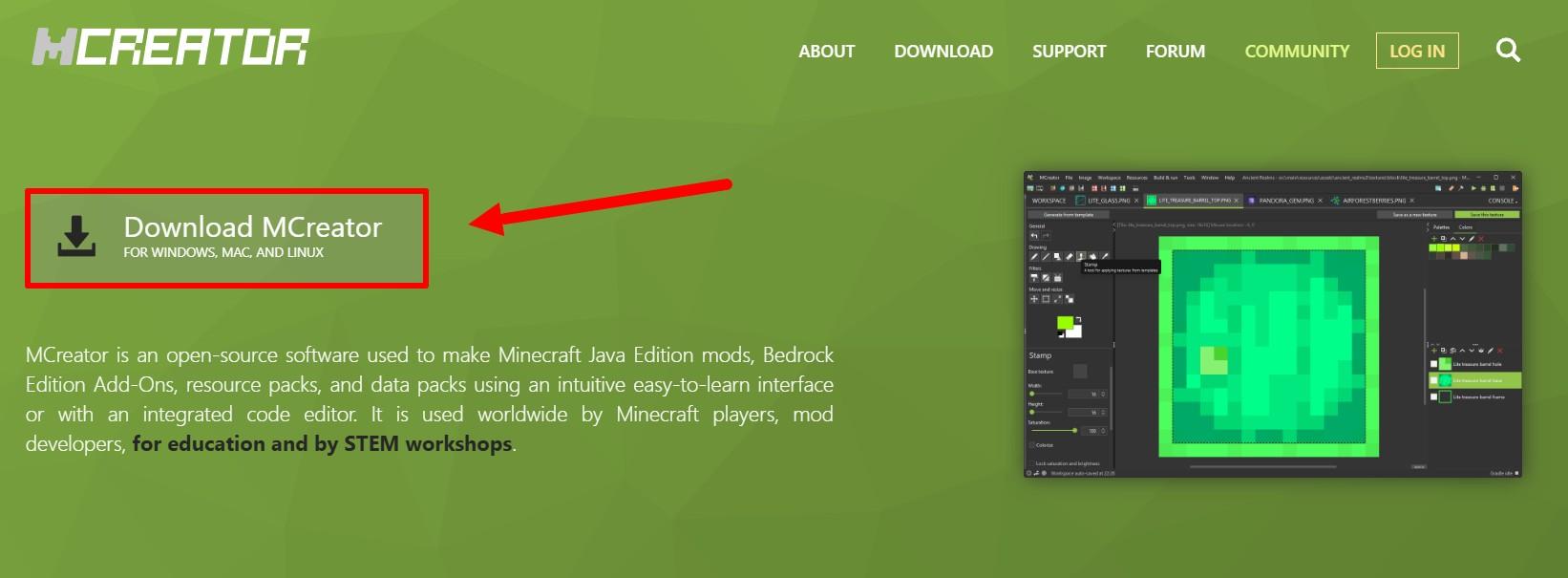Open the search magnifier icon

click(x=1508, y=51)
